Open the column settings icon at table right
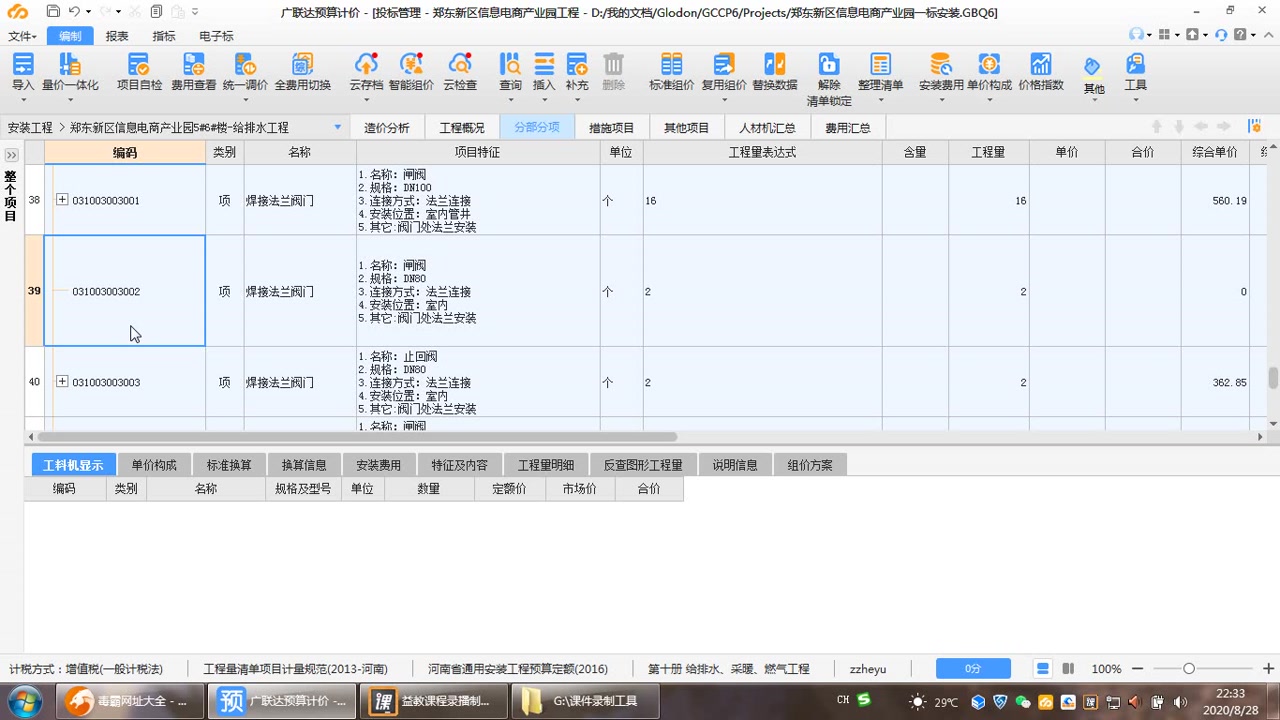 pos(1254,127)
